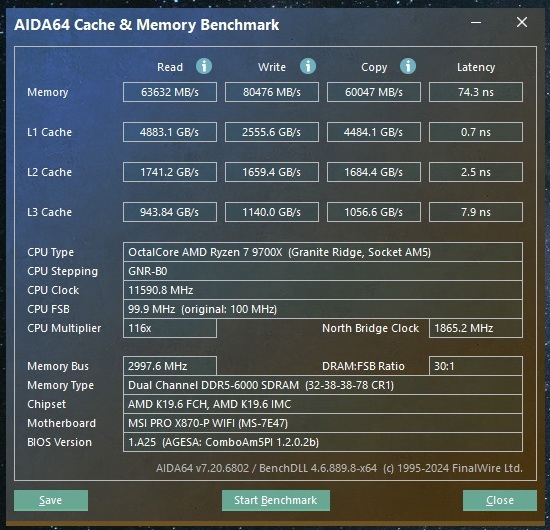Viewport: 550px width, 530px height.
Task: Click L2 Cache Latency 2.5 ns
Action: tap(476, 172)
